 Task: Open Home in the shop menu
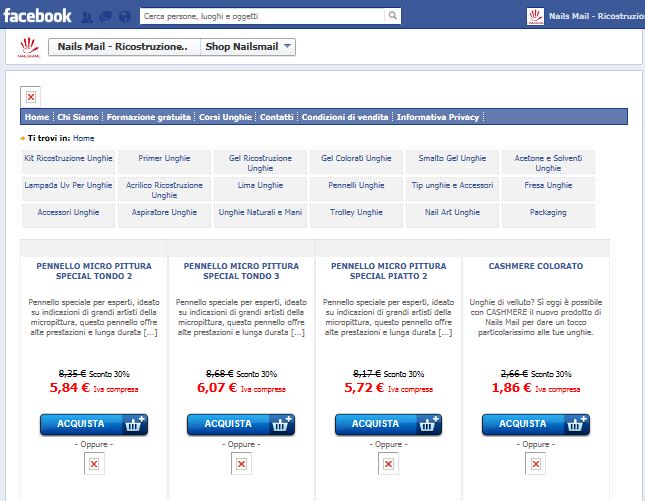[37, 117]
